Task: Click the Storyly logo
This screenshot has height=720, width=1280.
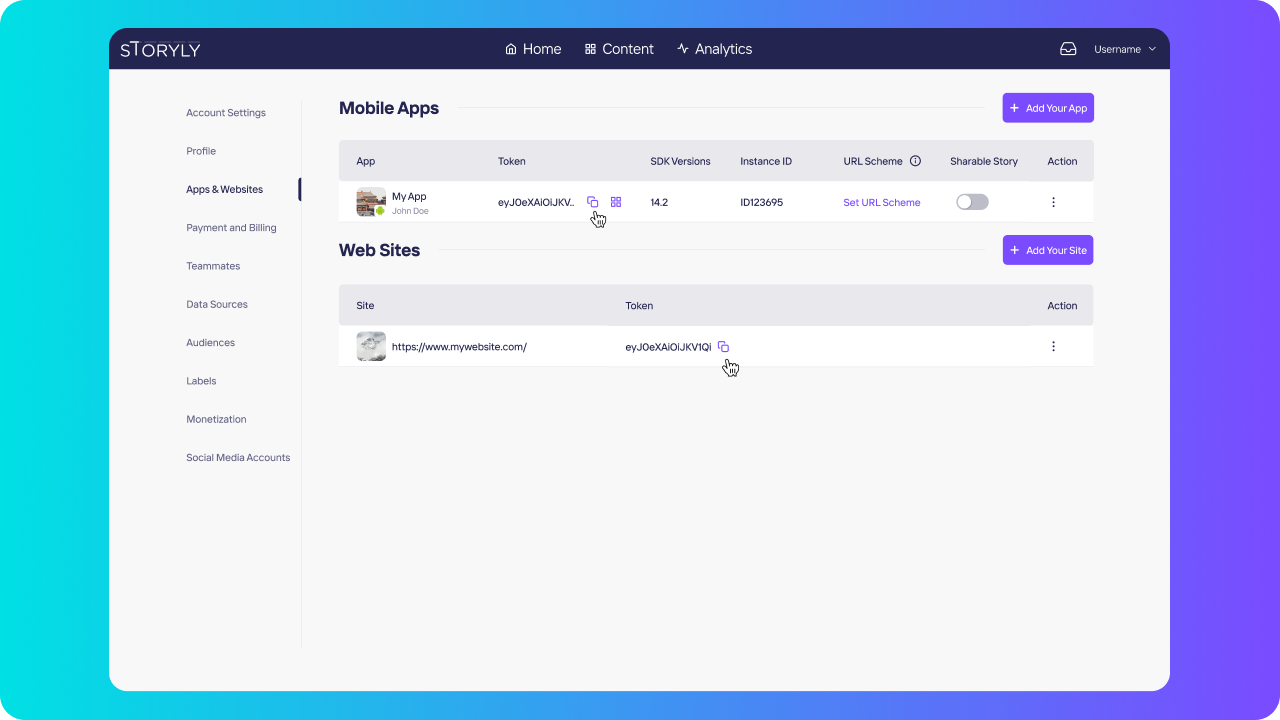Action: [160, 49]
